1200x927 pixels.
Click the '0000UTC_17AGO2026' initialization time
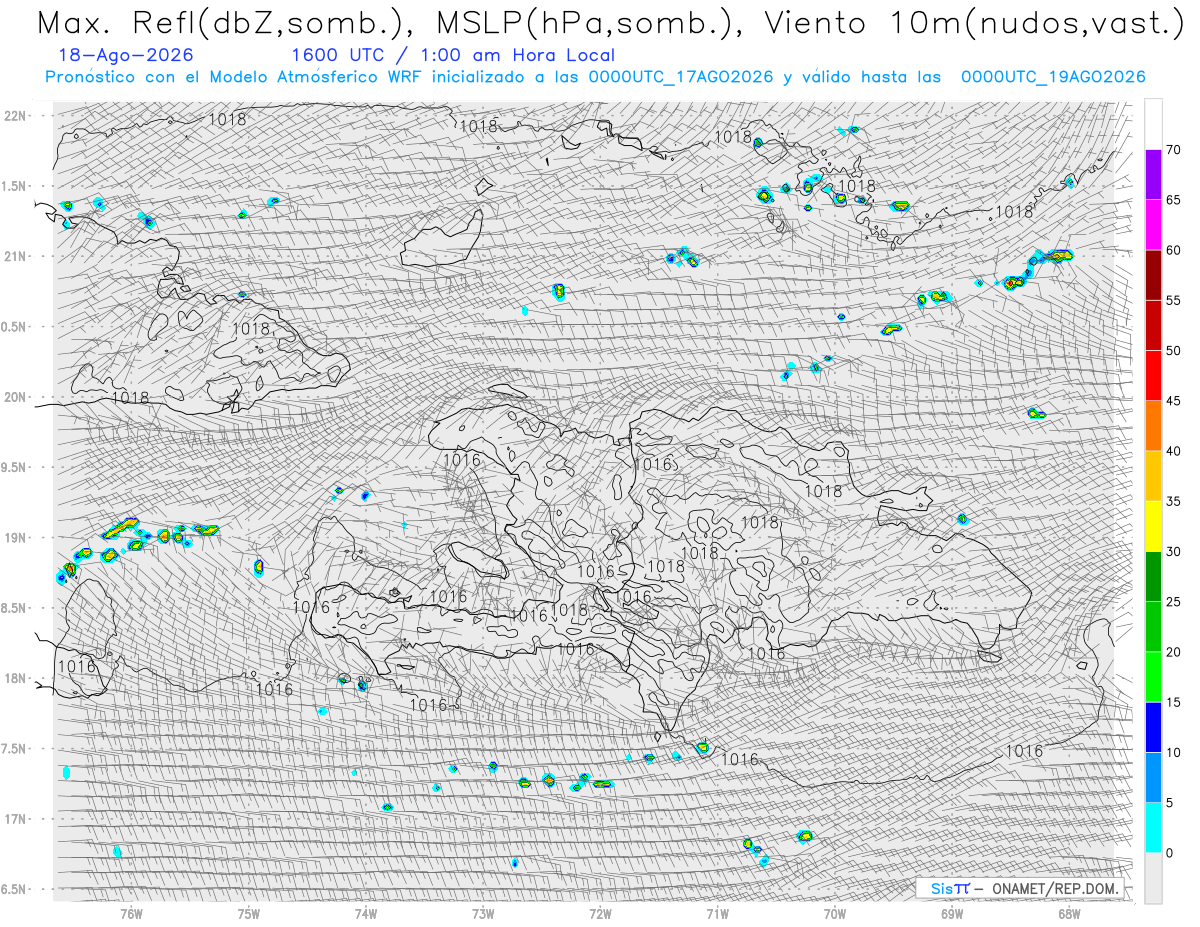681,77
